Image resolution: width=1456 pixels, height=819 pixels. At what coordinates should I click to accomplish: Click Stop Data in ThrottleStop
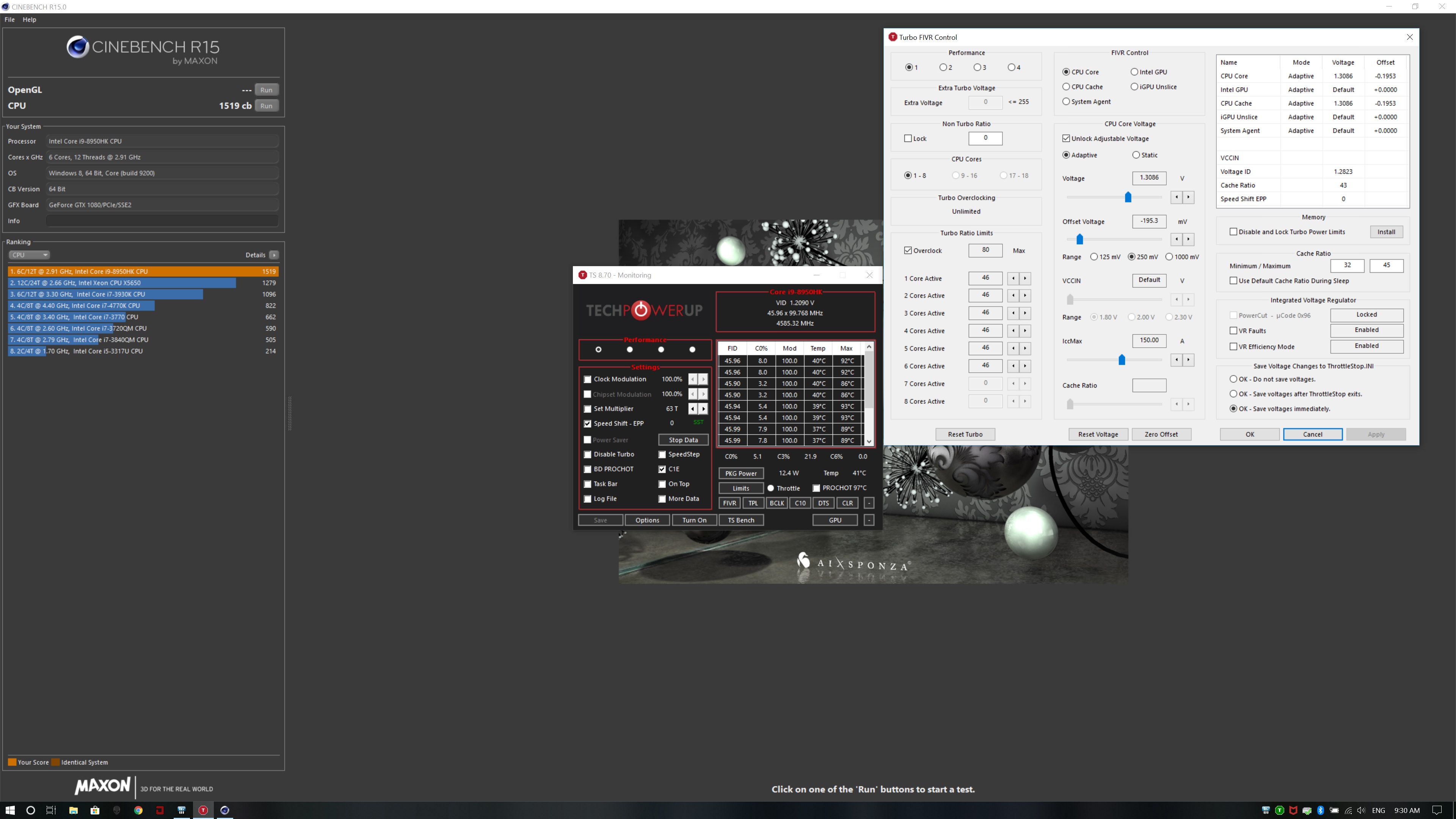683,440
